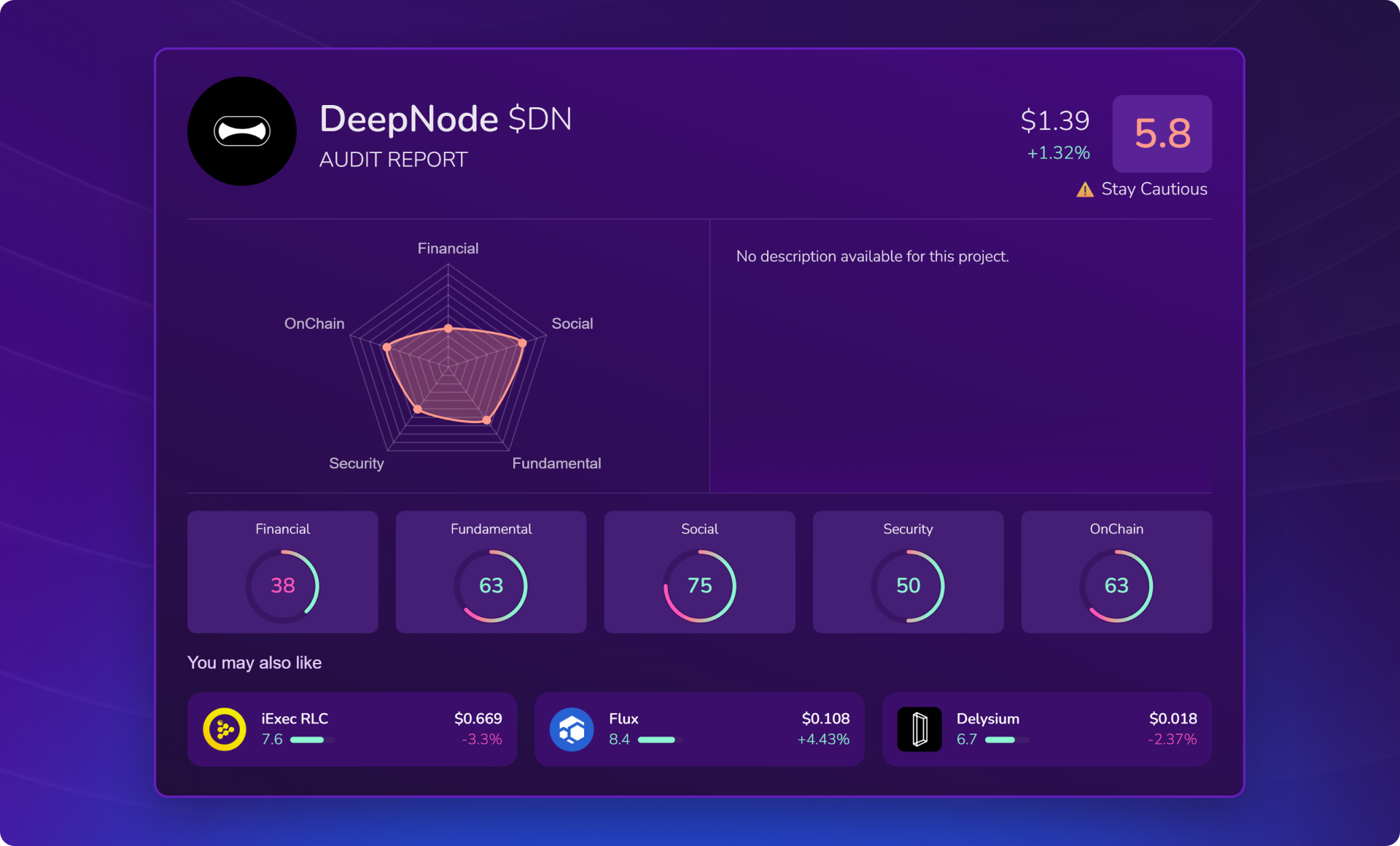Screen dimensions: 1400x846
Task: Click the iExec RLC rating bar
Action: 311,740
